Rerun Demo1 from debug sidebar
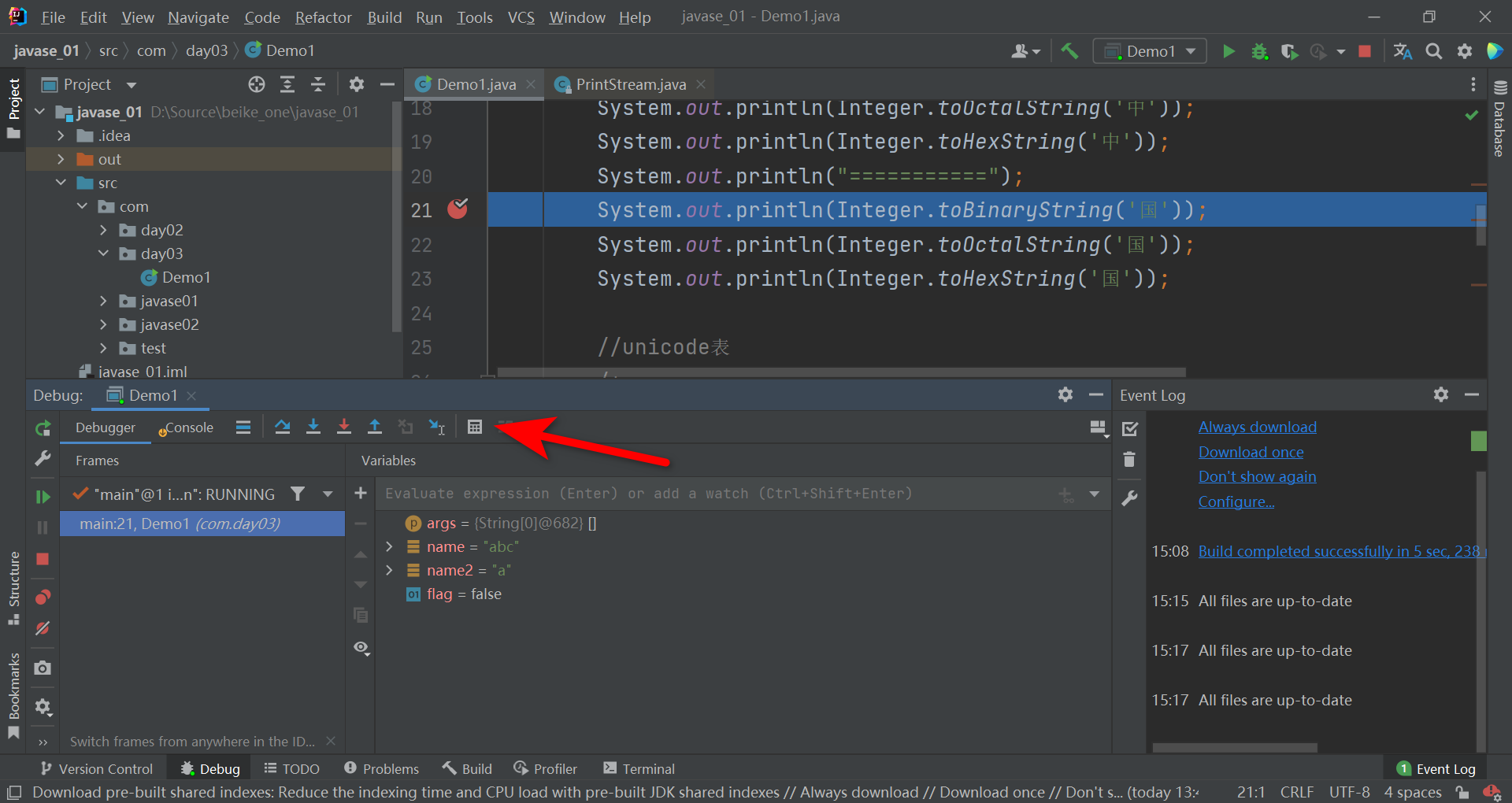This screenshot has height=803, width=1512. pos(43,428)
